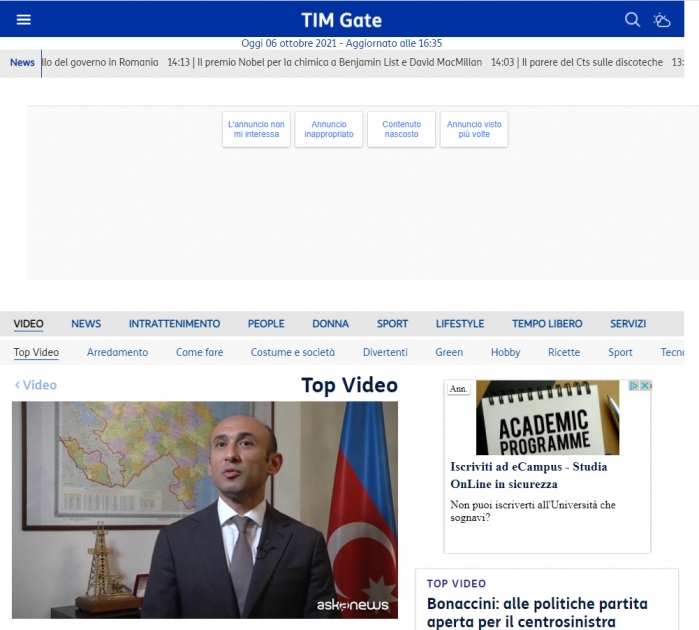Image resolution: width=699 pixels, height=630 pixels.
Task: Open the Bonaccini politiche headline
Action: point(537,613)
